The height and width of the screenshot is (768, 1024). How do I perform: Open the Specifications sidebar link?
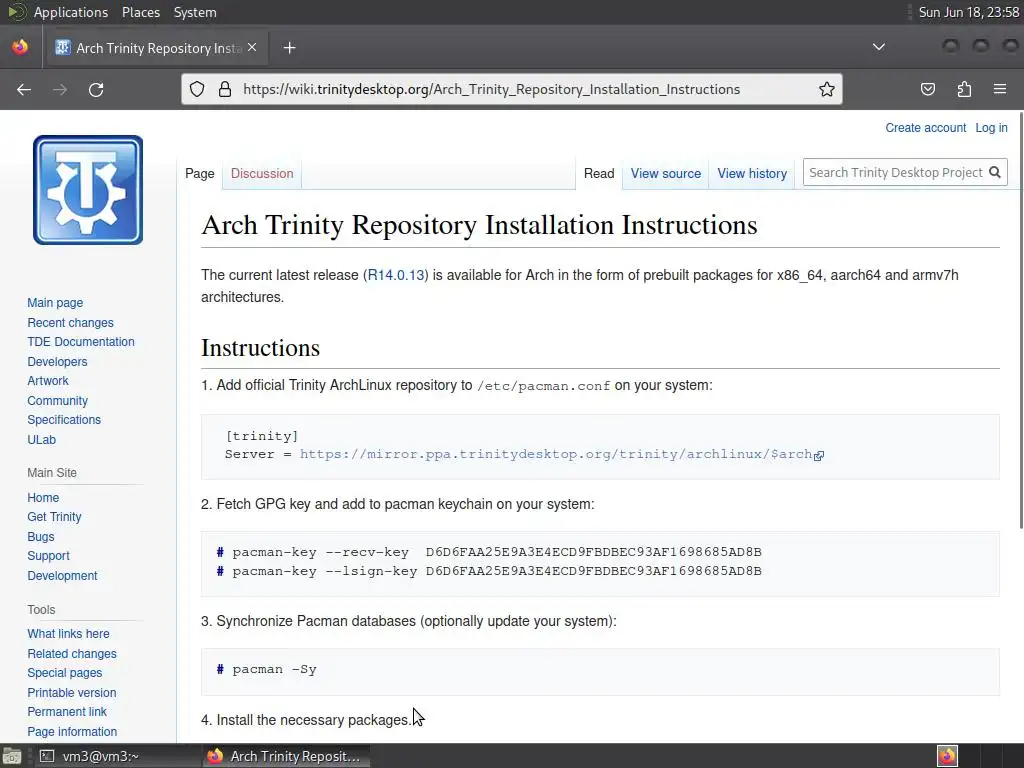click(64, 420)
